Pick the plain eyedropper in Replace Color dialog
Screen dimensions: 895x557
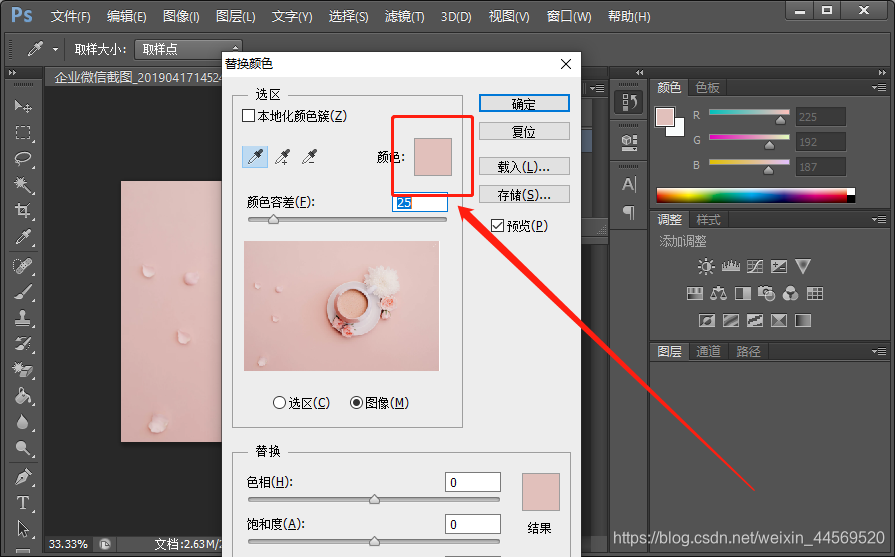point(255,156)
